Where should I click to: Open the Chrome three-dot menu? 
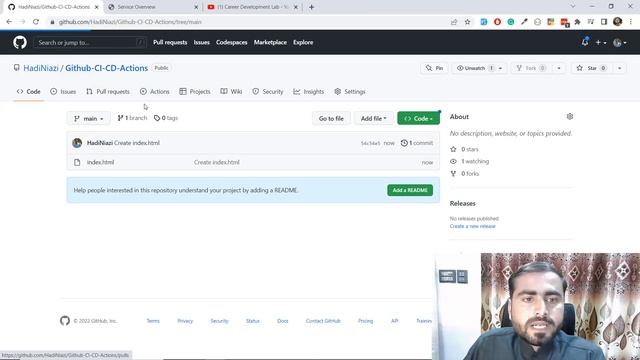(x=631, y=22)
